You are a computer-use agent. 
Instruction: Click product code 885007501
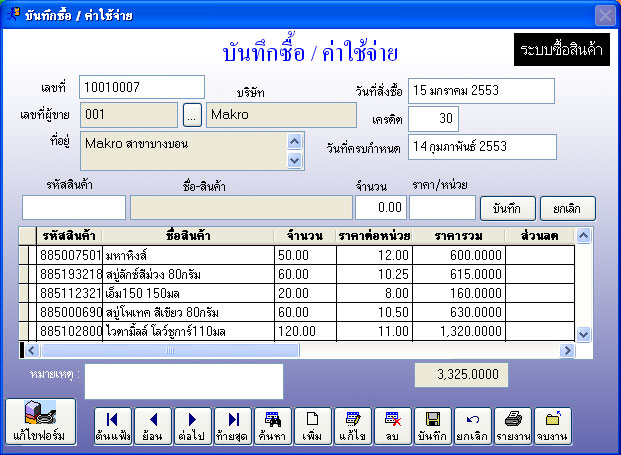pos(70,255)
